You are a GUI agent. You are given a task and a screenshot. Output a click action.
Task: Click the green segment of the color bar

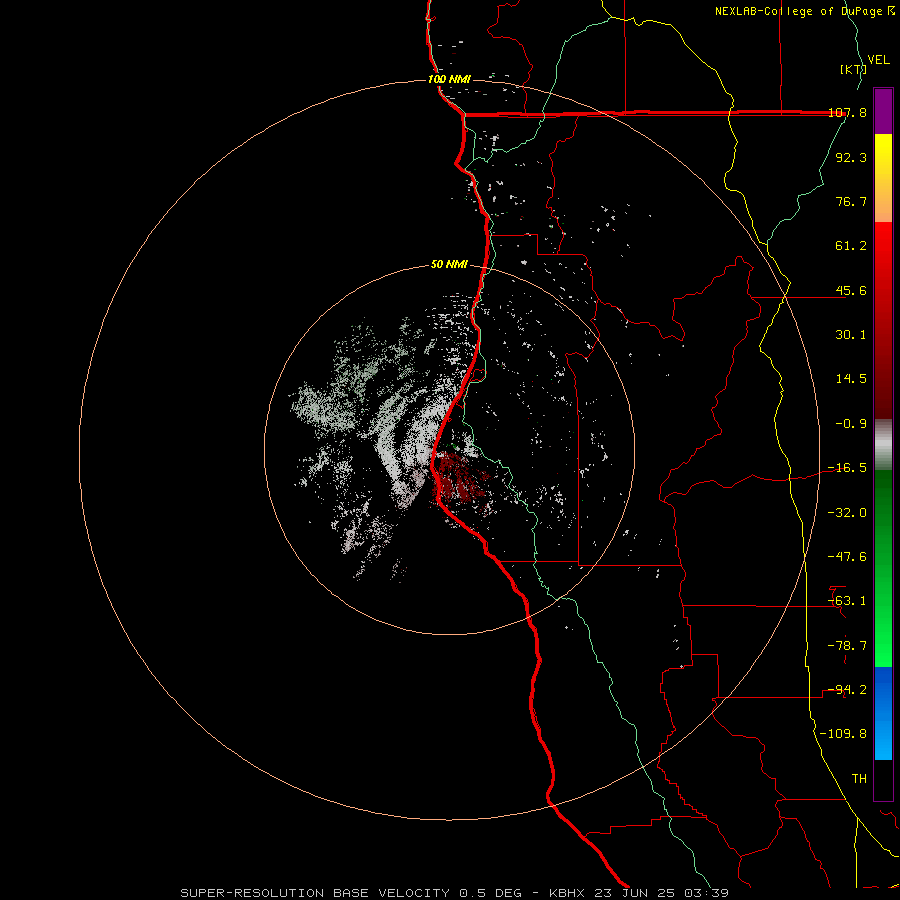pyautogui.click(x=883, y=568)
